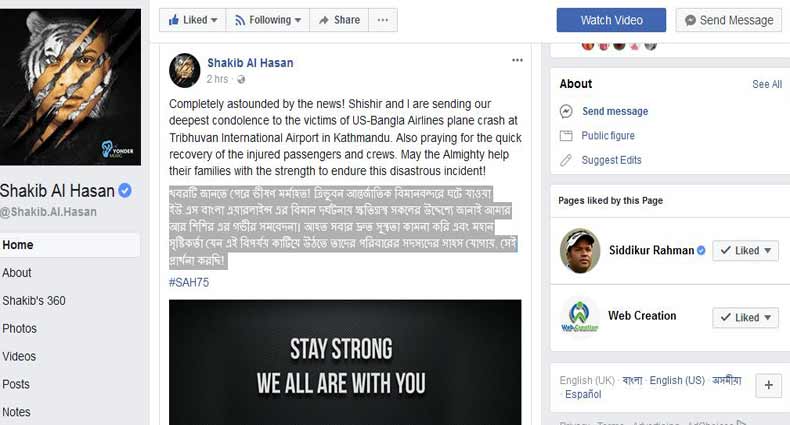Click the thumbs-up Liked icon
This screenshot has height=425, width=790.
click(173, 20)
